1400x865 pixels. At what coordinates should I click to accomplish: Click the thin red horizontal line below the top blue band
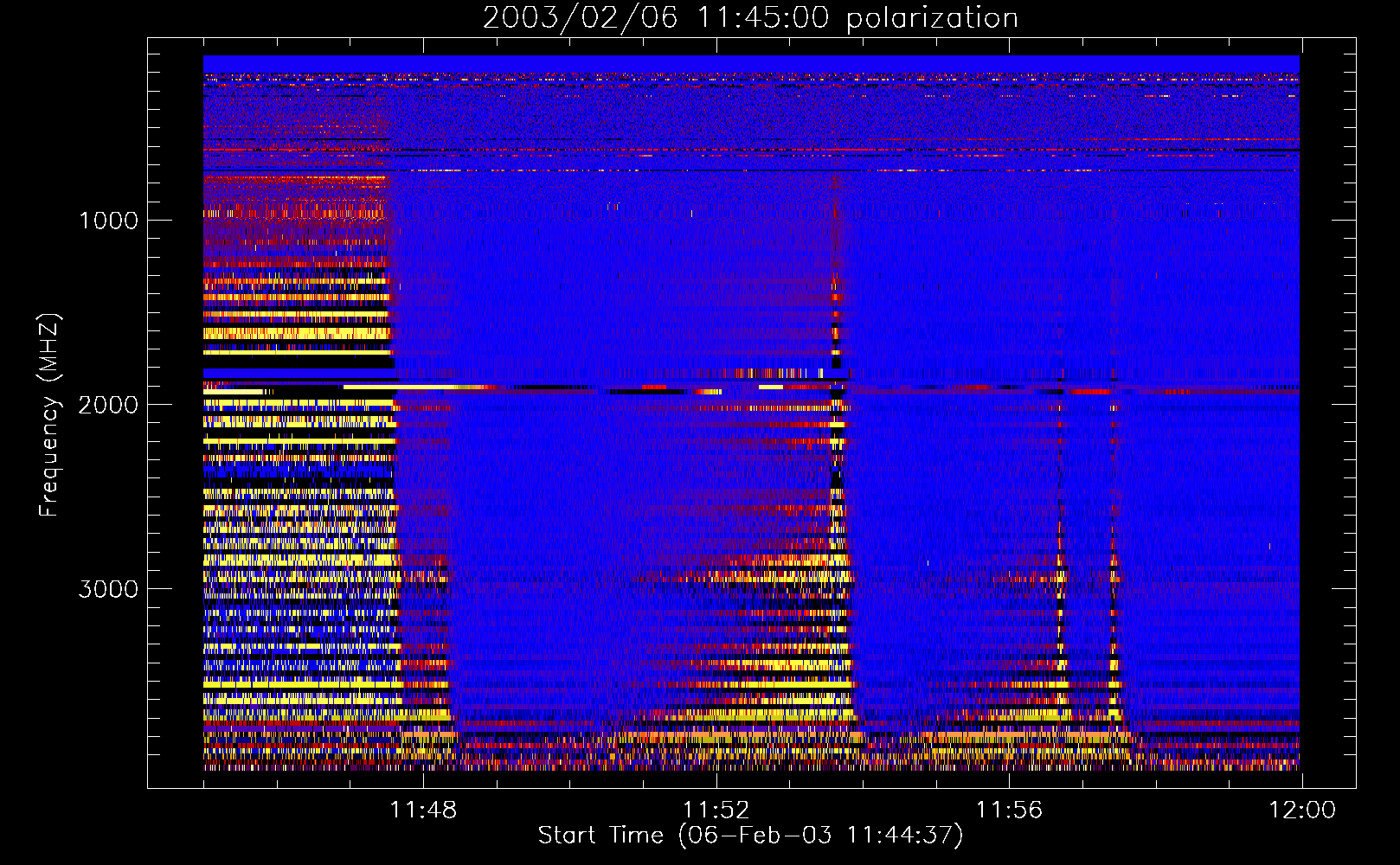point(751,150)
